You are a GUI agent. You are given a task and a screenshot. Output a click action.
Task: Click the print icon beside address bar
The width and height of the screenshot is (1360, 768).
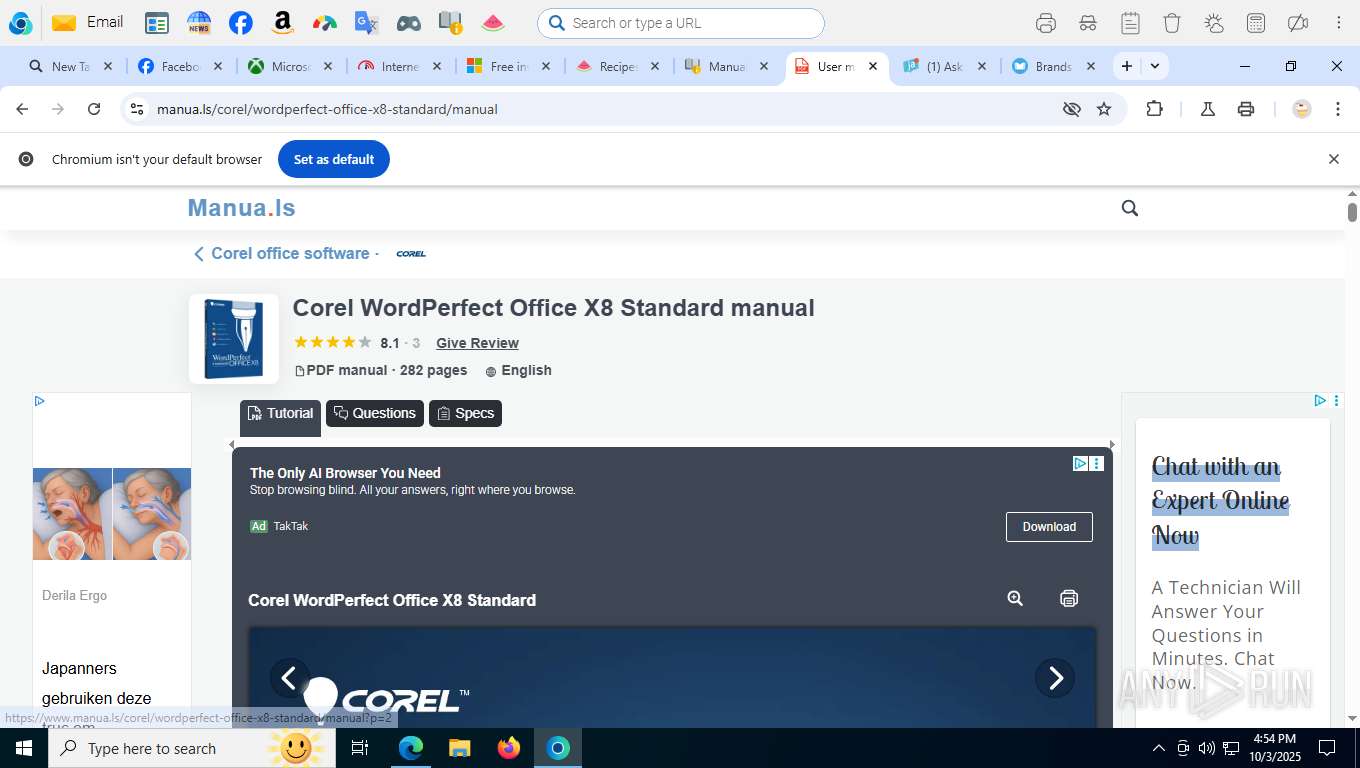[1246, 109]
